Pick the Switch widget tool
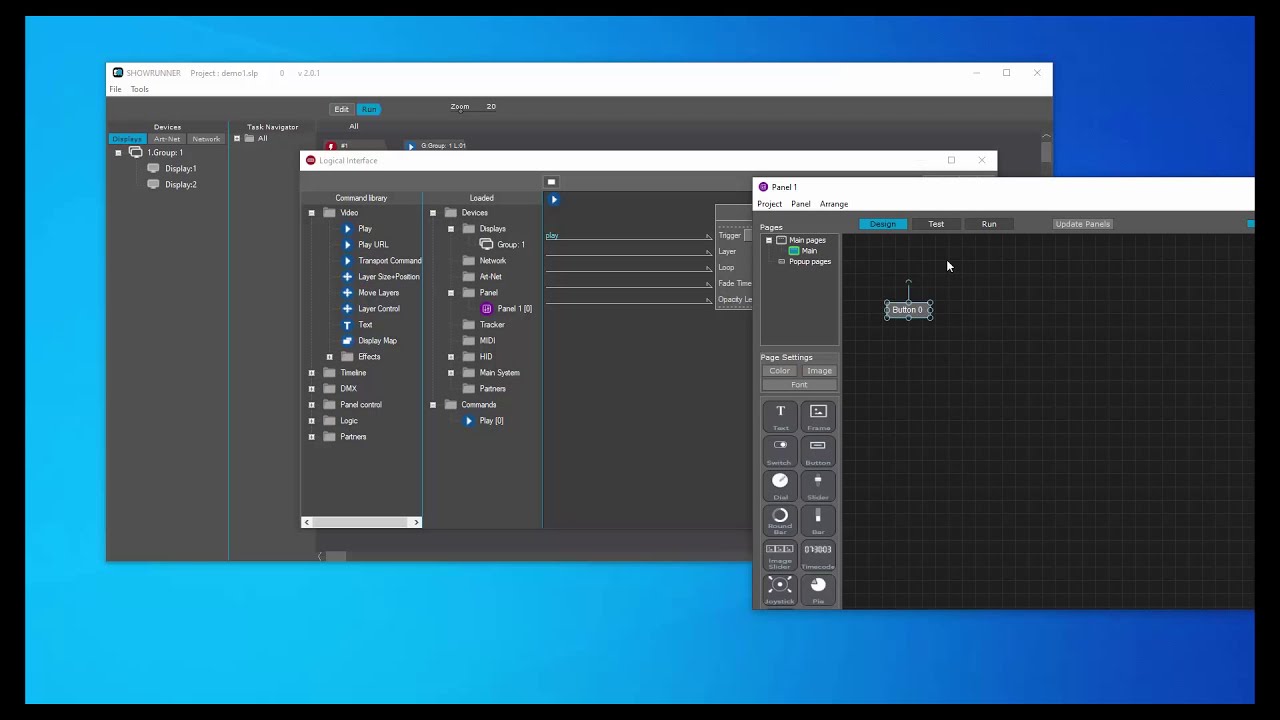Viewport: 1280px width, 720px height. [x=780, y=451]
